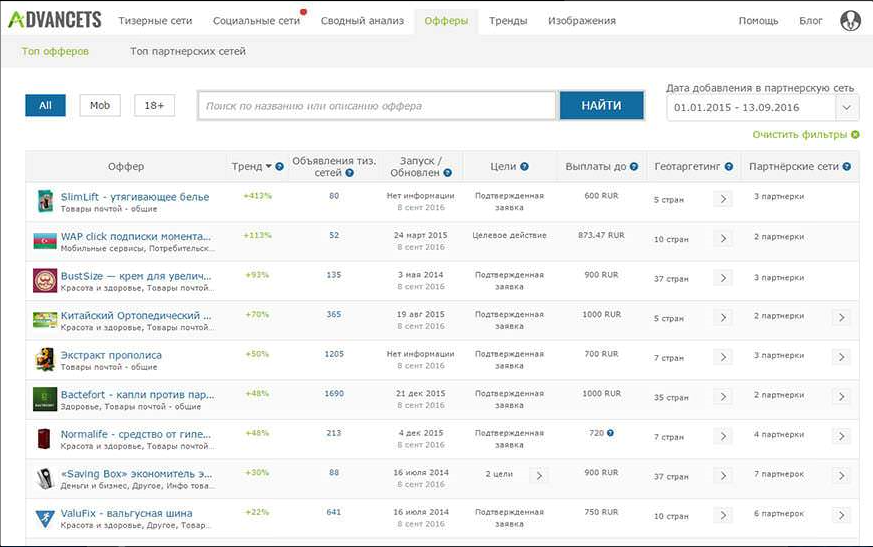Image resolution: width=873 pixels, height=547 pixels.
Task: Click help icon next to Геотаргетинг header
Action: click(729, 167)
